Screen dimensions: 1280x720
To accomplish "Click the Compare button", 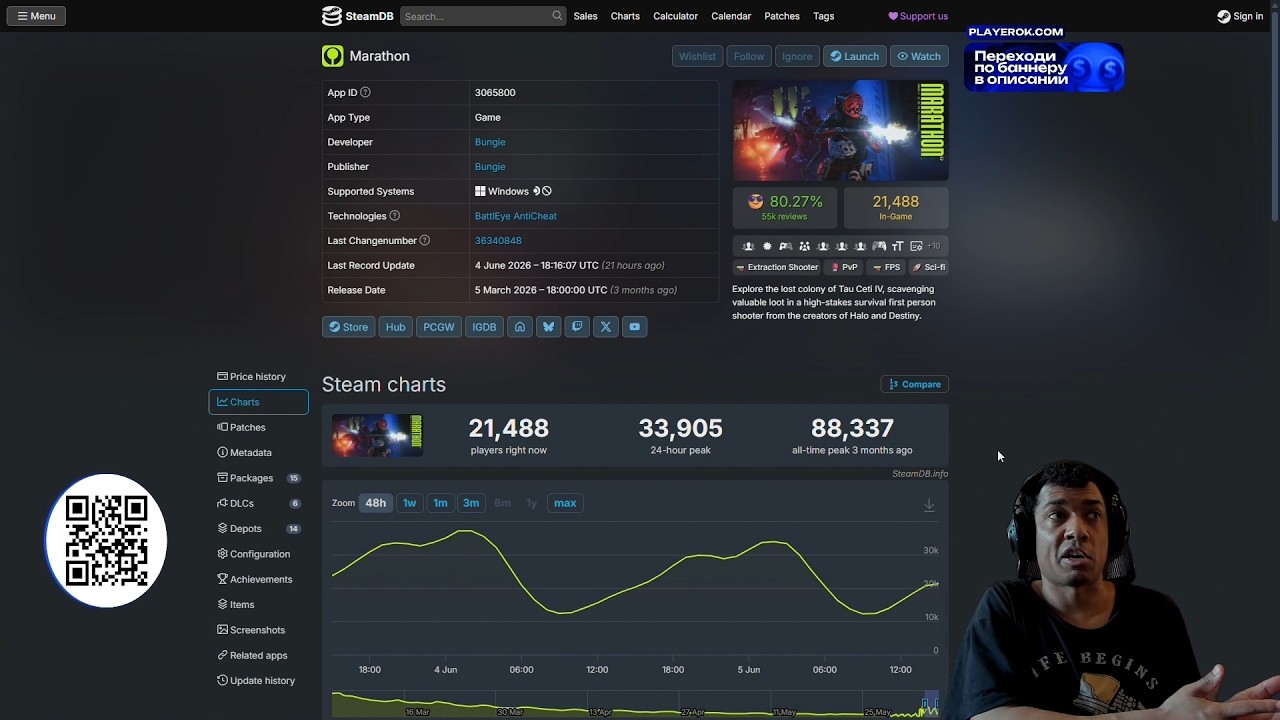I will [x=914, y=384].
